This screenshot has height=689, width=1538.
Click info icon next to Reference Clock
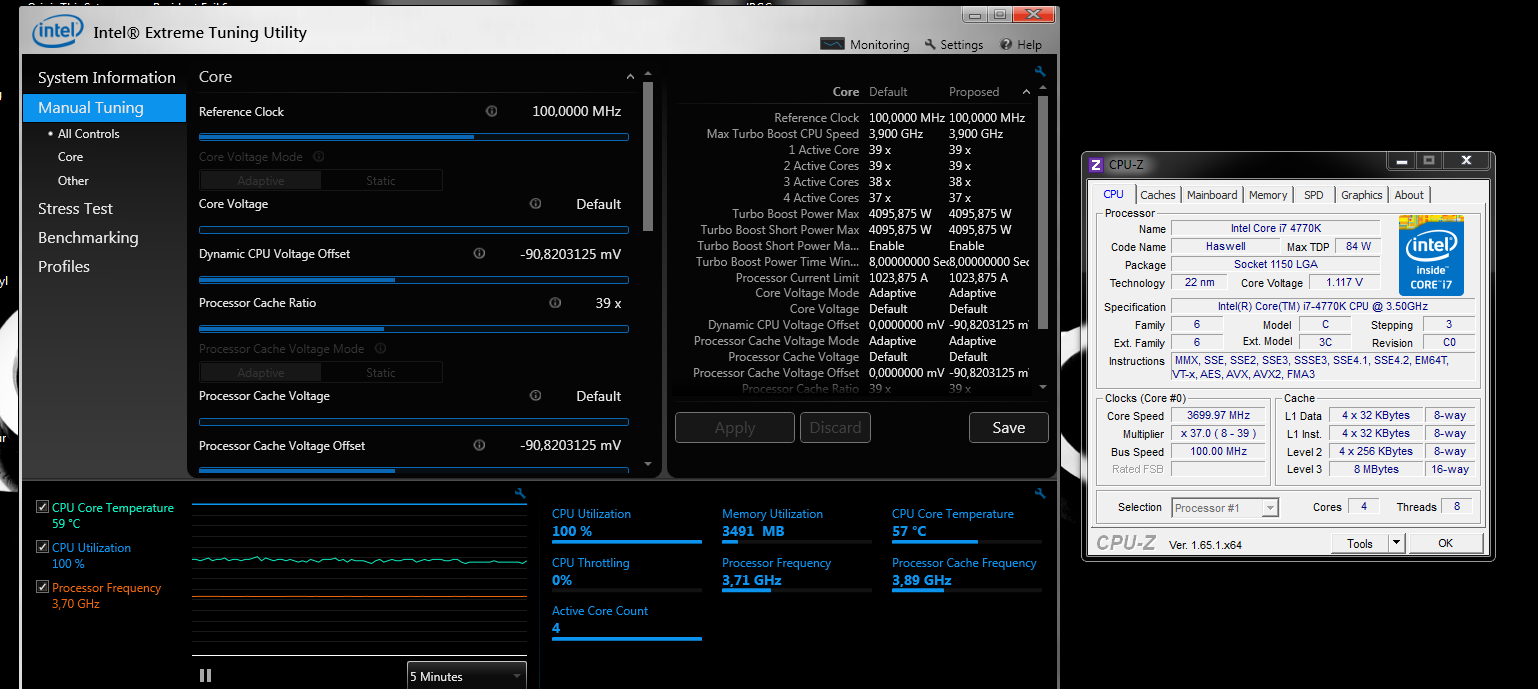pyautogui.click(x=491, y=111)
